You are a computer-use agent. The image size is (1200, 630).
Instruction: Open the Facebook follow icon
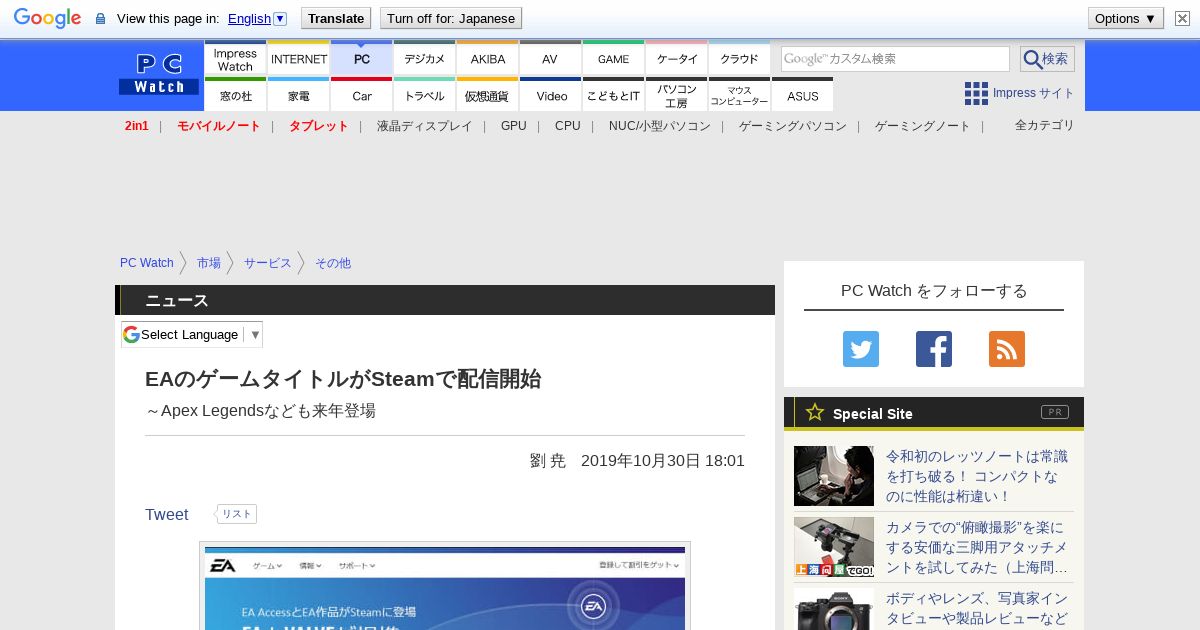pyautogui.click(x=934, y=349)
